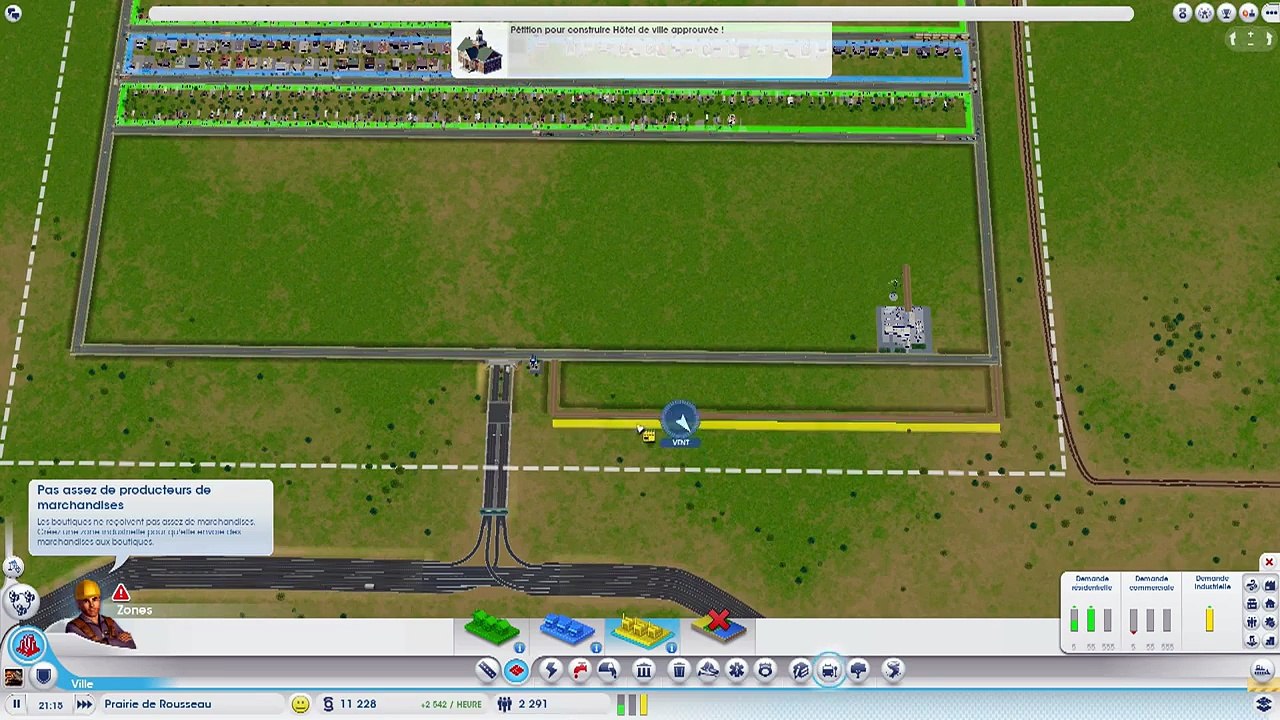Screen dimensions: 1280x720
Task: Open the town hall petition notification
Action: pos(641,50)
